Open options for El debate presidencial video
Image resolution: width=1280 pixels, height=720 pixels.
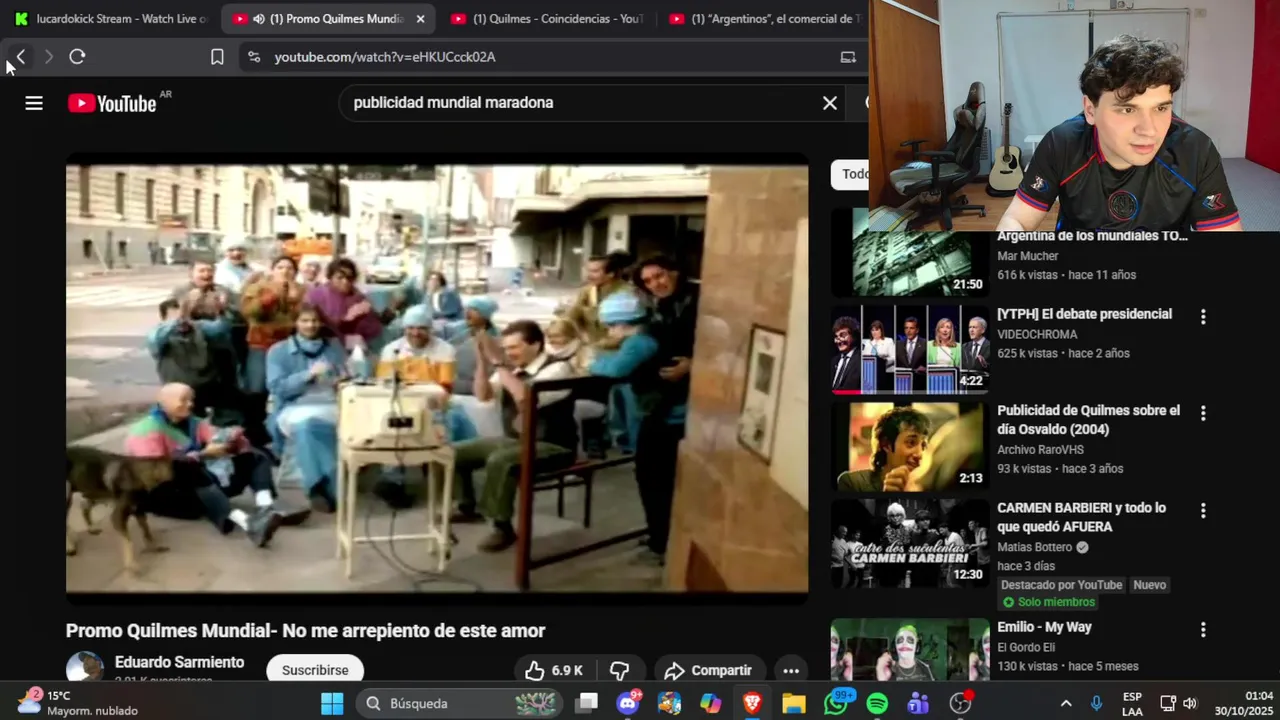pyautogui.click(x=1203, y=316)
